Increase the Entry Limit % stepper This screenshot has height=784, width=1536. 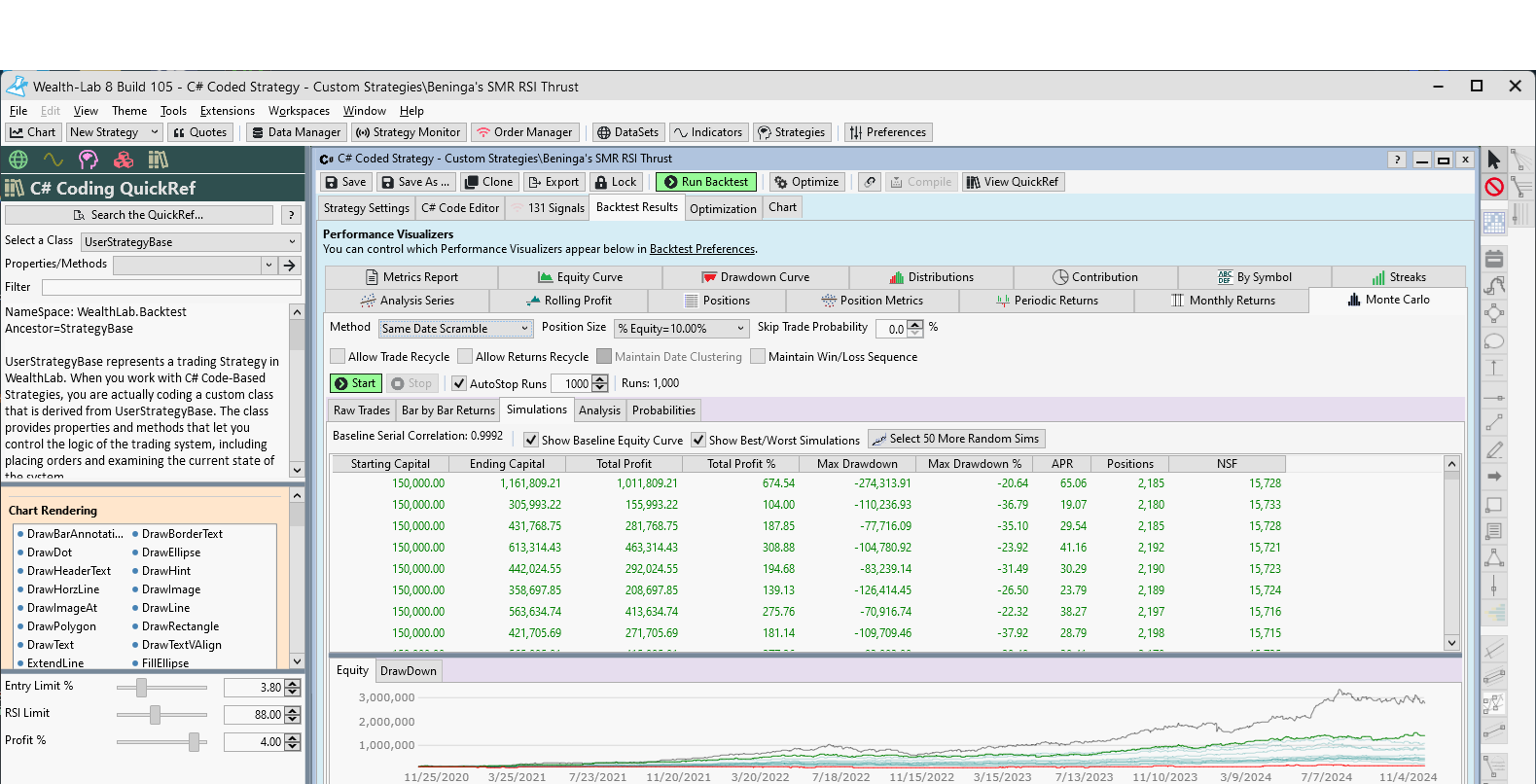pos(293,683)
